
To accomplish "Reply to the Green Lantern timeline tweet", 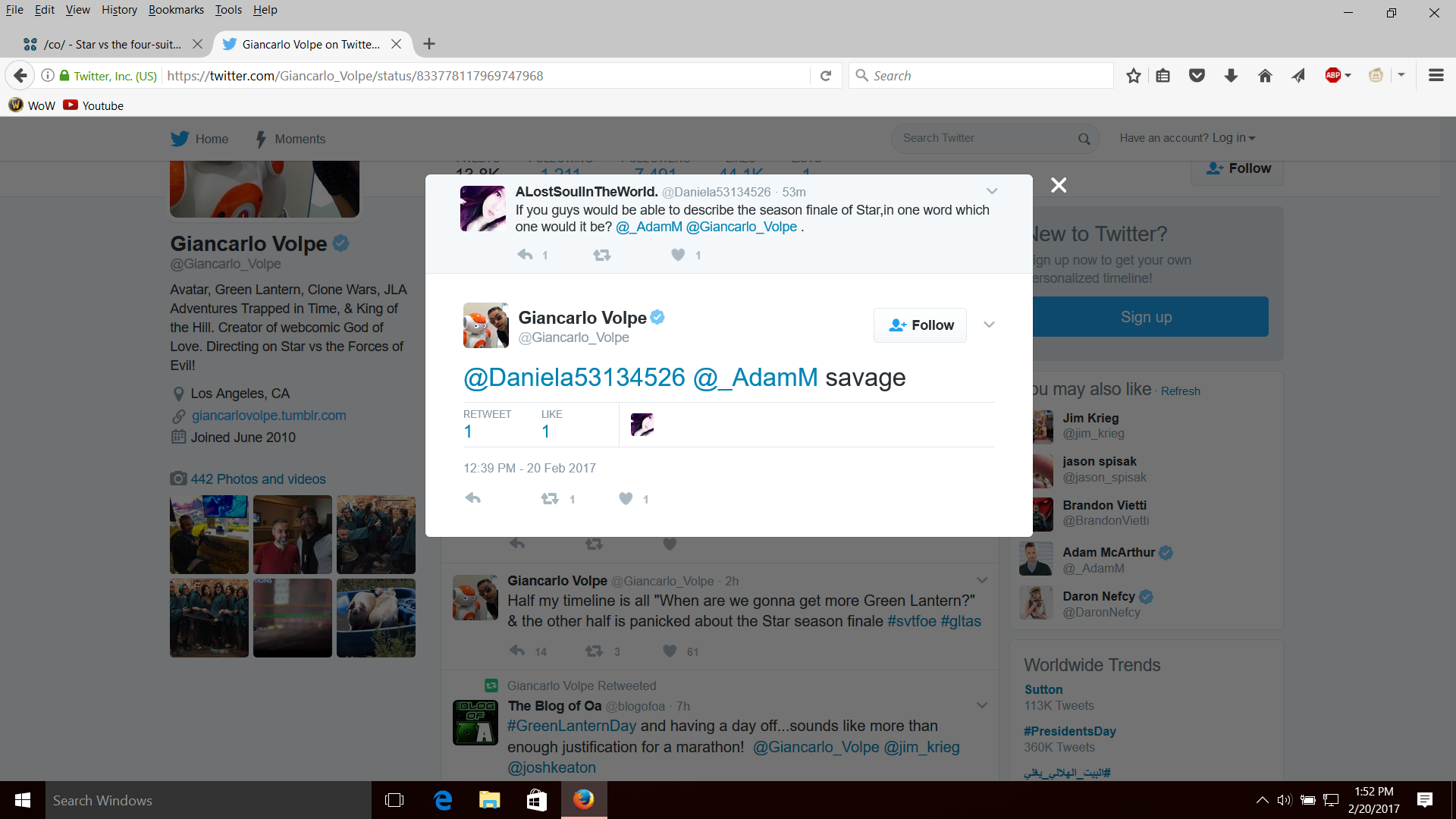I will (x=517, y=651).
